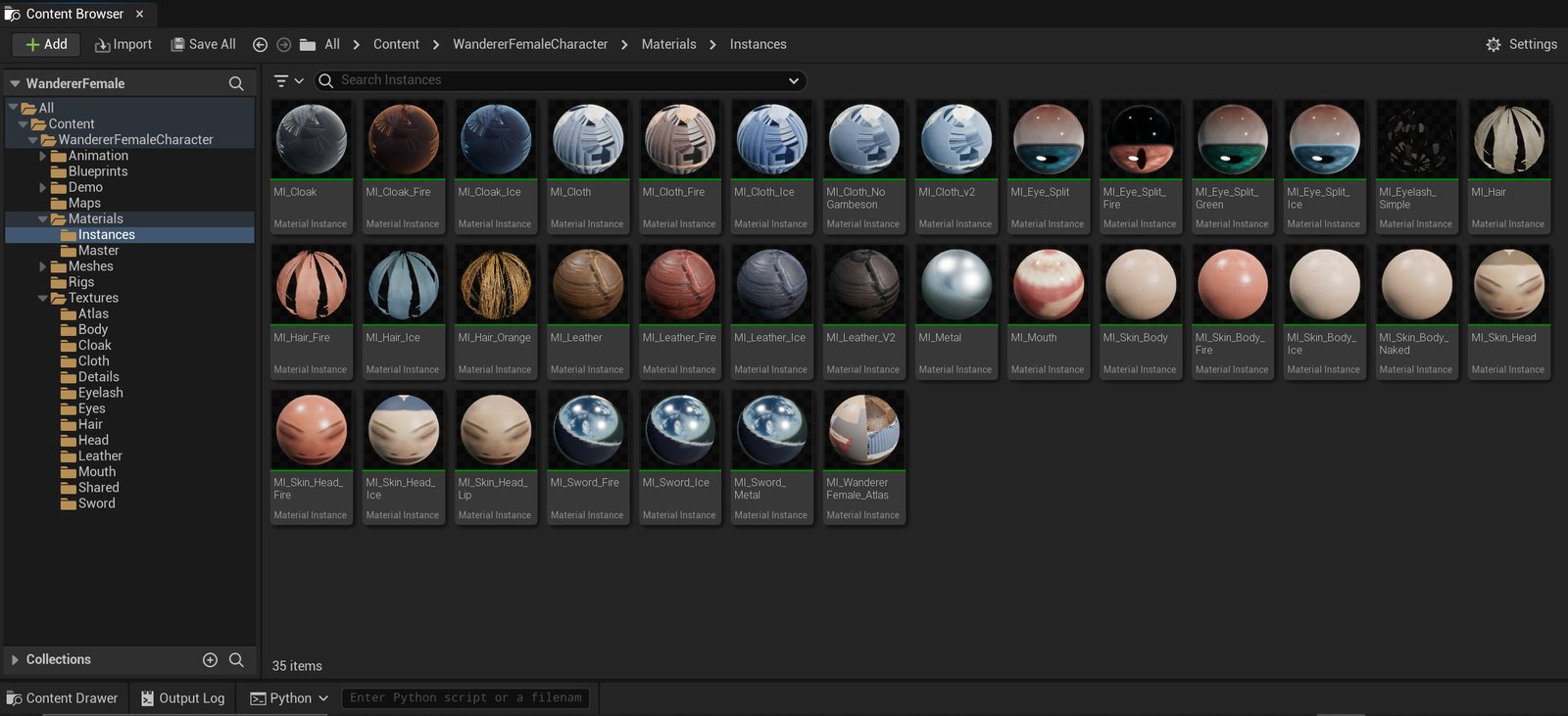The width and height of the screenshot is (1568, 716).
Task: Click the search icon in Collections panel
Action: coord(236,660)
